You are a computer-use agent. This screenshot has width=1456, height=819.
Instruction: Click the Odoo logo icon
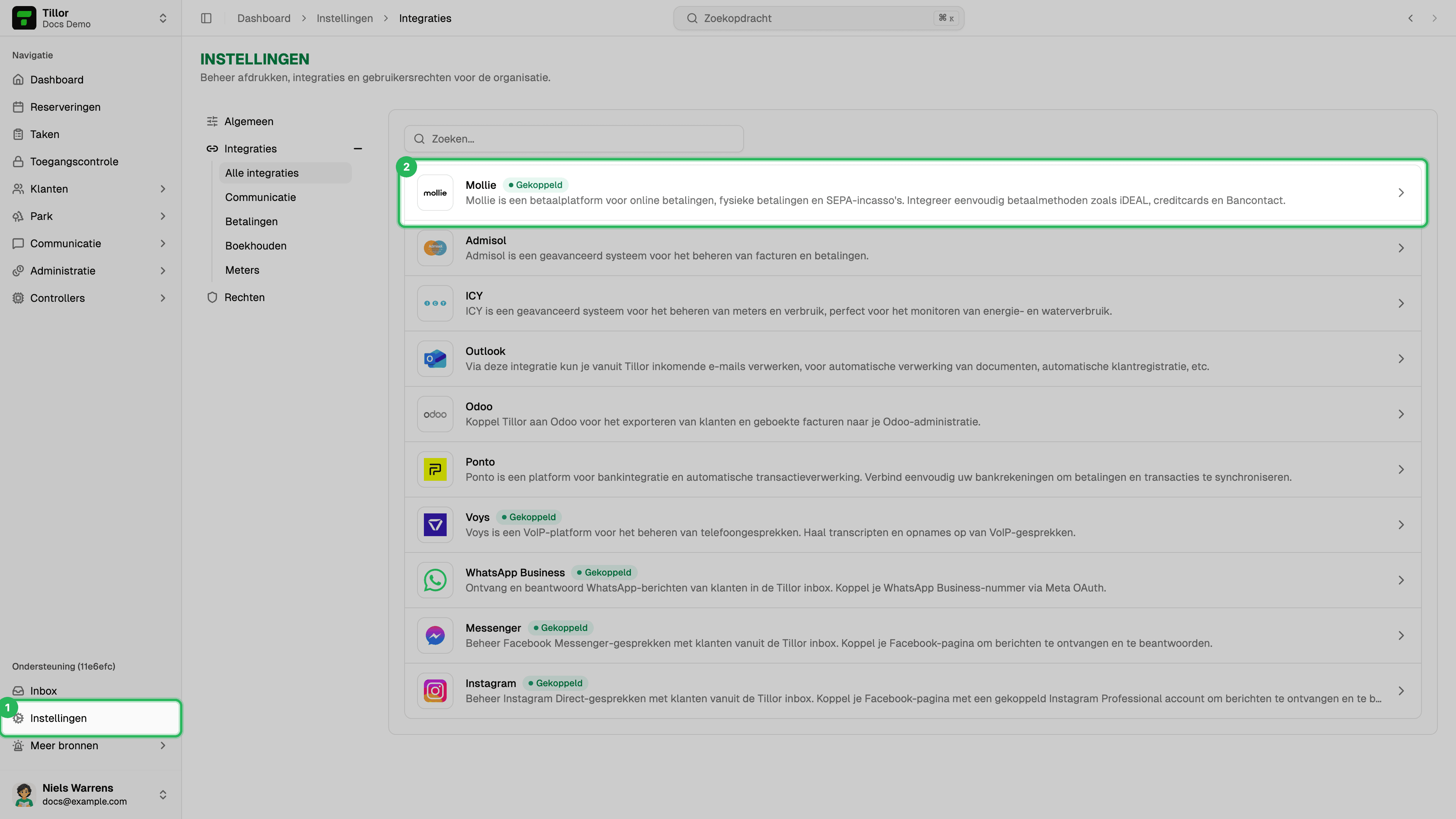pyautogui.click(x=435, y=414)
